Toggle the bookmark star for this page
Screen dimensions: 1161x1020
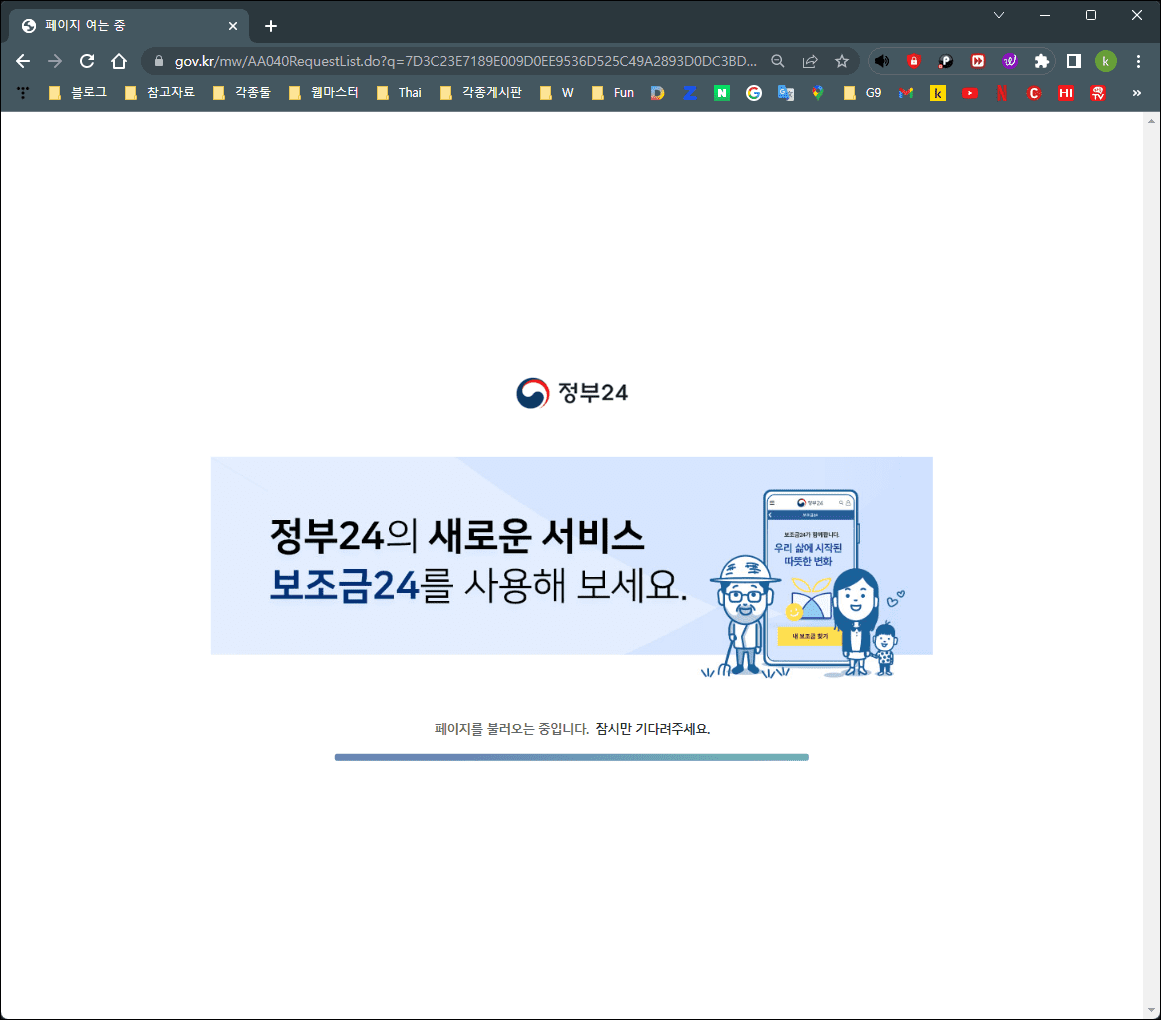[x=843, y=61]
